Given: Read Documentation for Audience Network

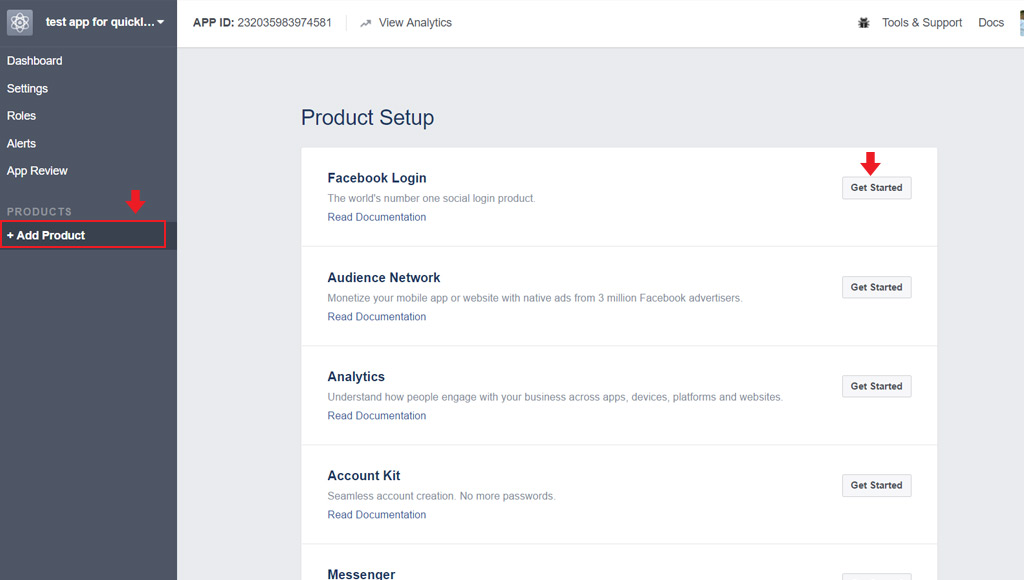Looking at the screenshot, I should pyautogui.click(x=377, y=316).
